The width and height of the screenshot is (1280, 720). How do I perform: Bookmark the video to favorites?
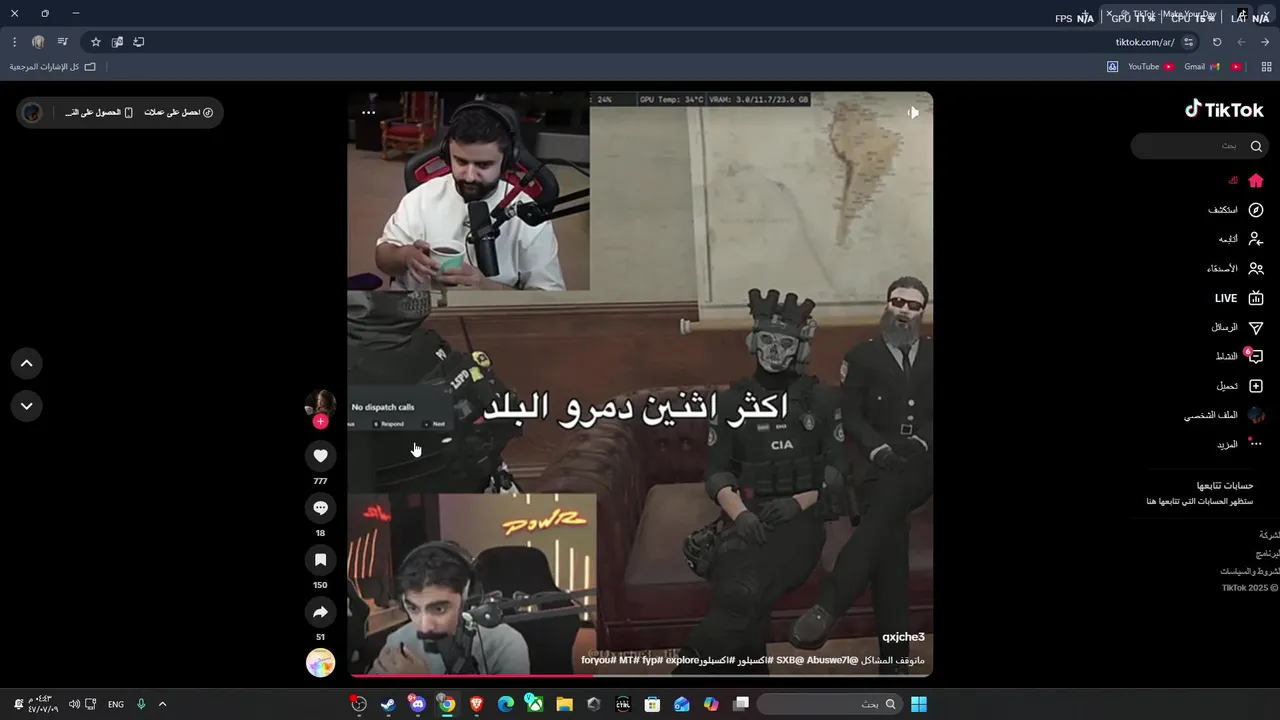[x=320, y=560]
